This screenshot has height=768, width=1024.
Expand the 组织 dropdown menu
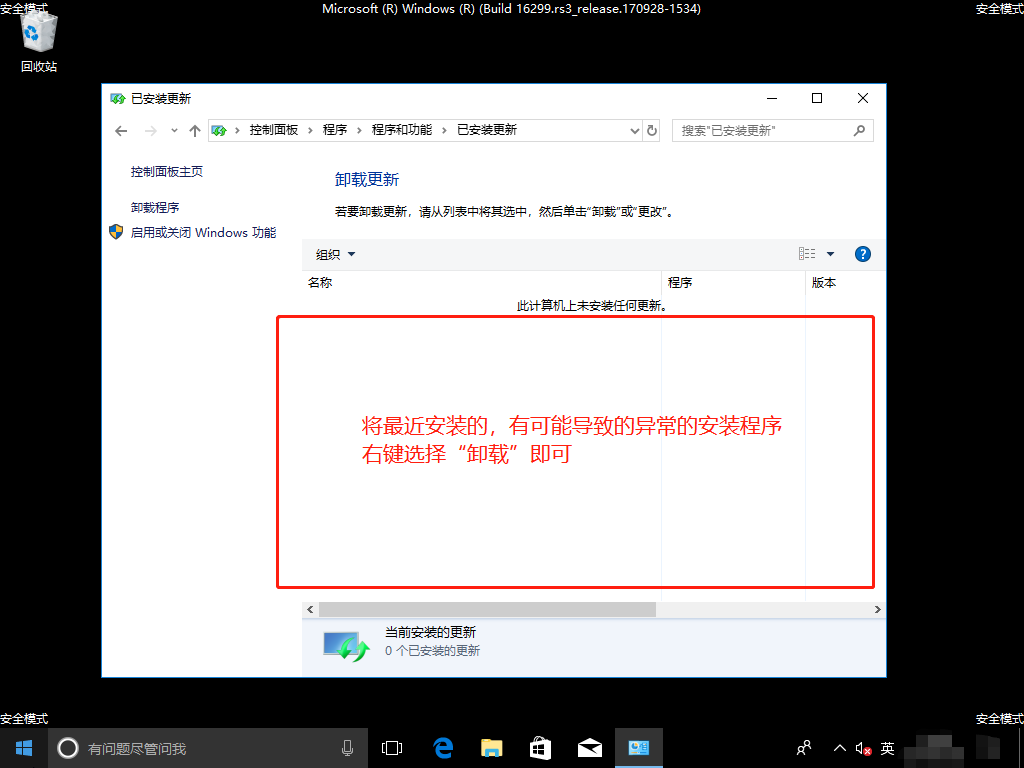coord(336,254)
